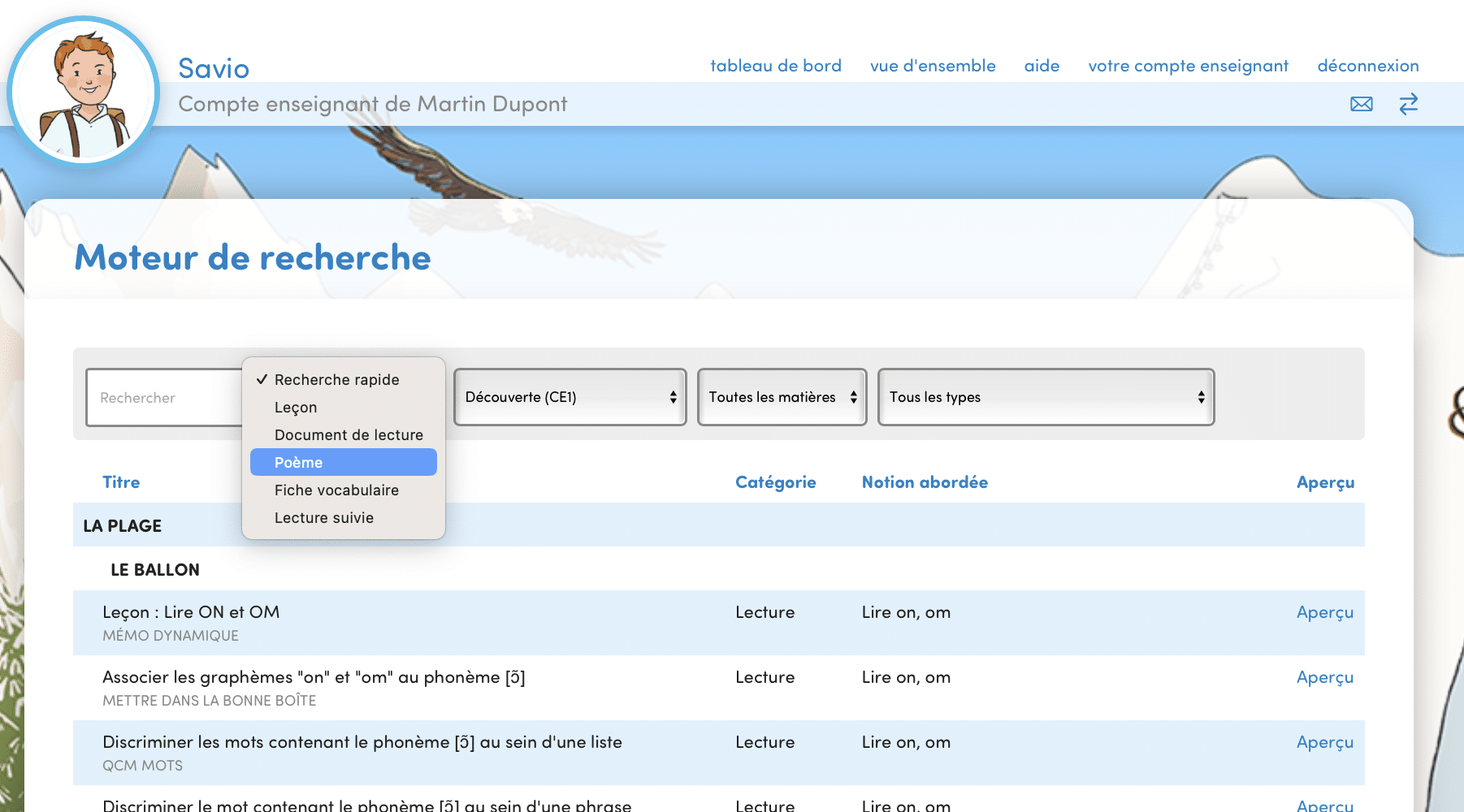Click the account switch arrows icon

[1409, 104]
